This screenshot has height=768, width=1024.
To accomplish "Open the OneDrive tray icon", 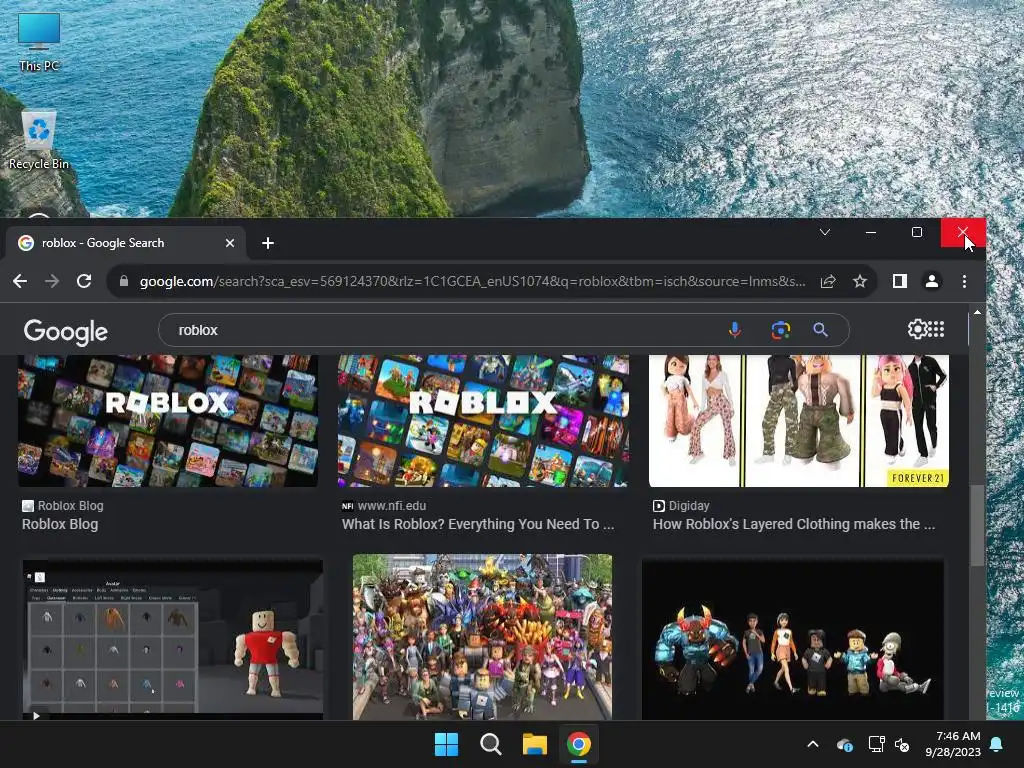I will (844, 744).
